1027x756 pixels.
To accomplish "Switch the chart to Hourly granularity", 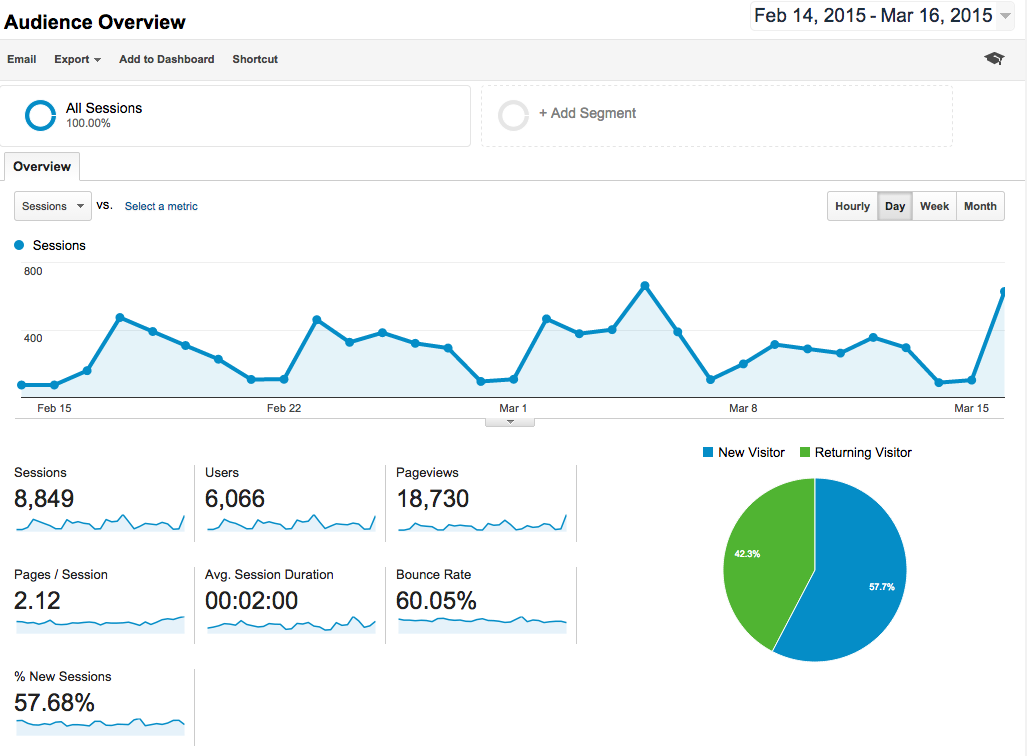I will [852, 206].
